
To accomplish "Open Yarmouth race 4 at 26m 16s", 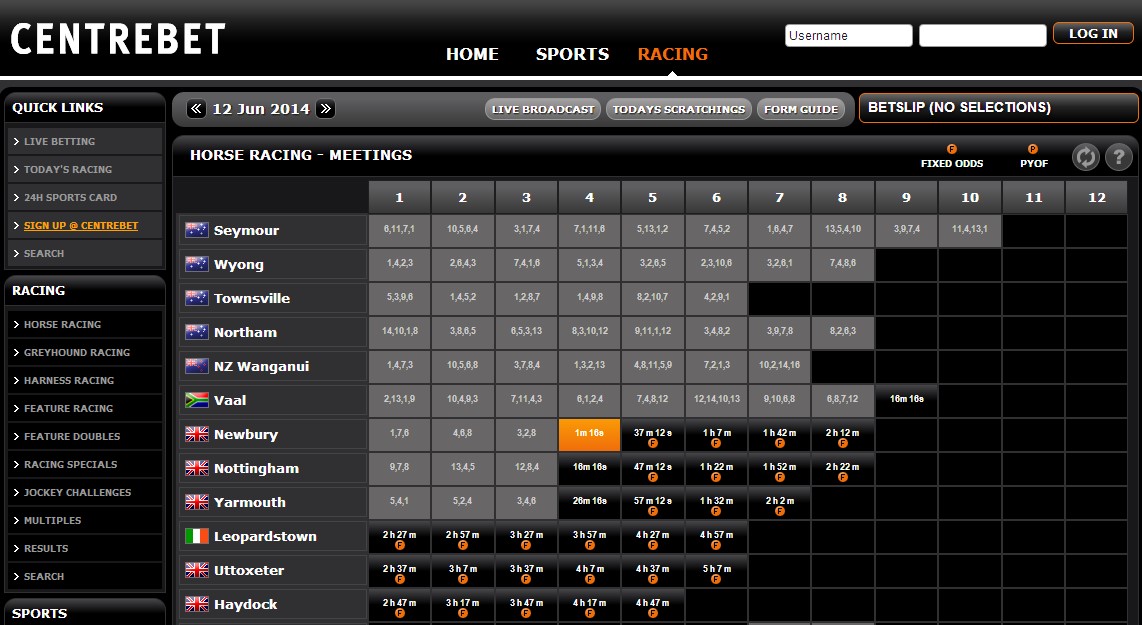I will [589, 502].
